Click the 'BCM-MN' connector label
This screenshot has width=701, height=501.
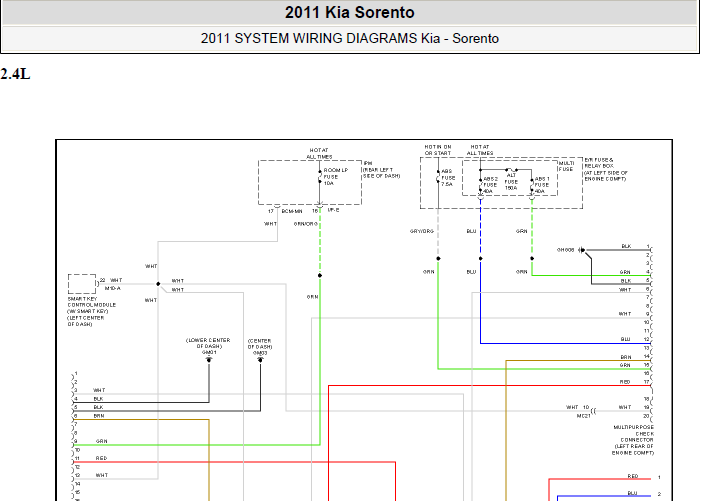click(x=292, y=211)
